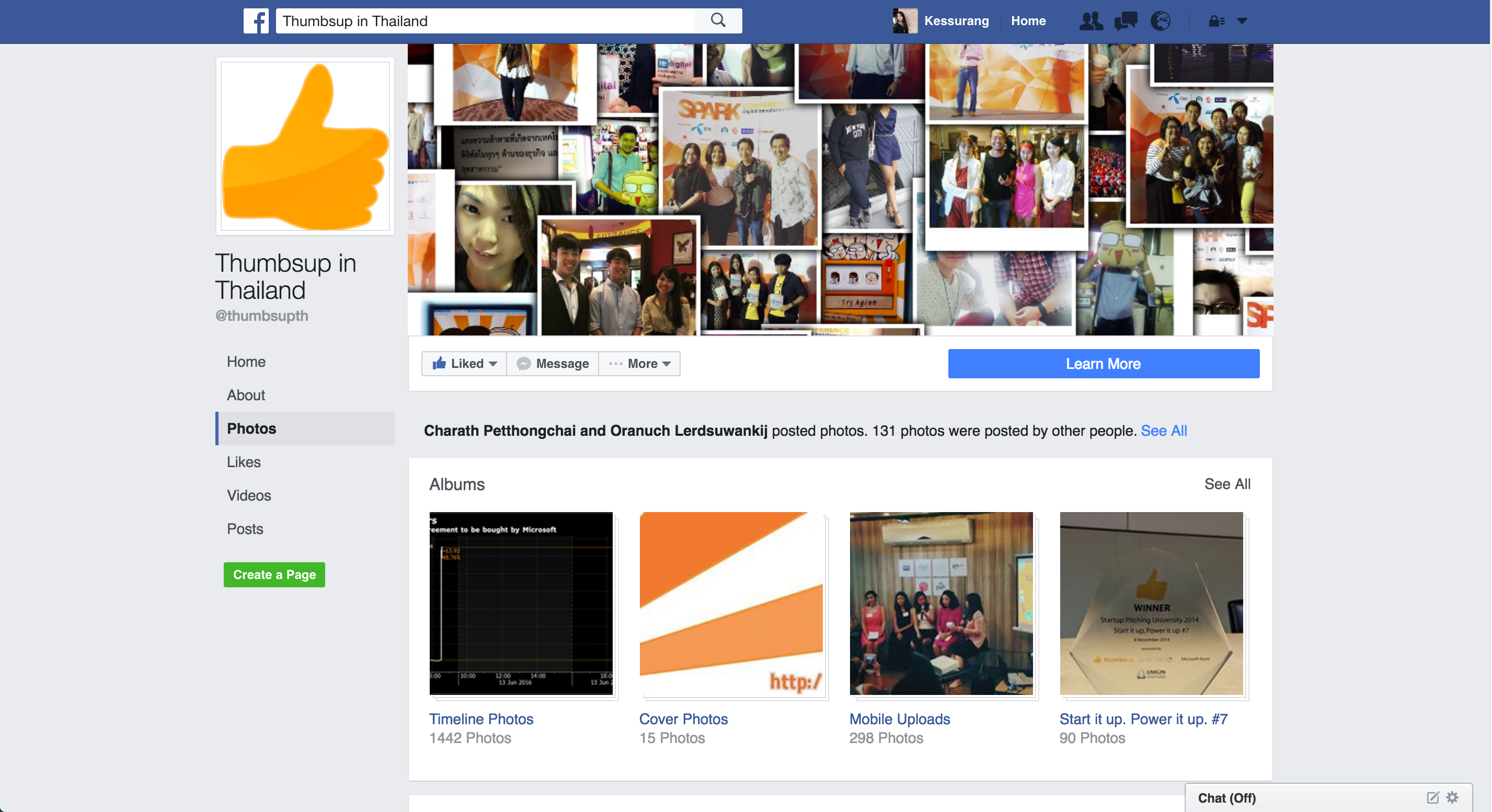Click the new message compose icon in chat
The height and width of the screenshot is (812, 1492).
[x=1432, y=797]
